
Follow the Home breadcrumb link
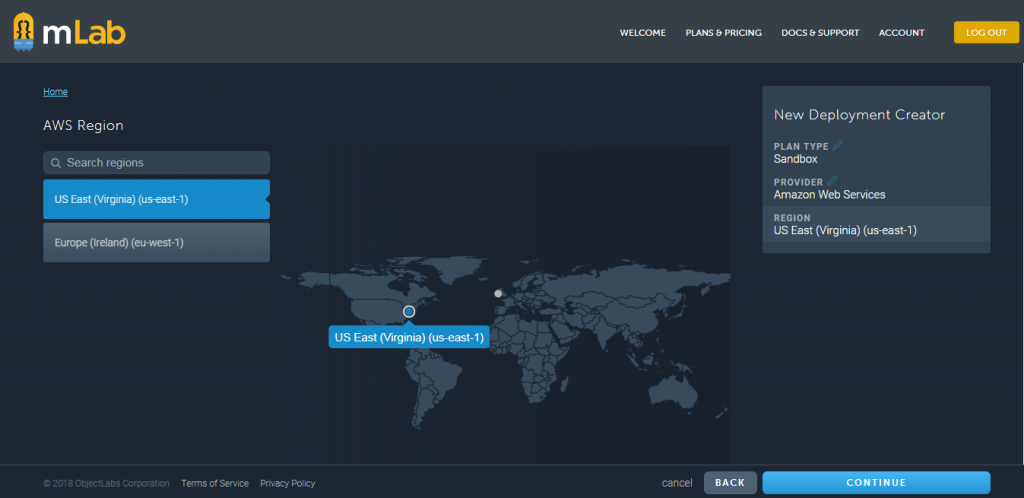click(55, 92)
